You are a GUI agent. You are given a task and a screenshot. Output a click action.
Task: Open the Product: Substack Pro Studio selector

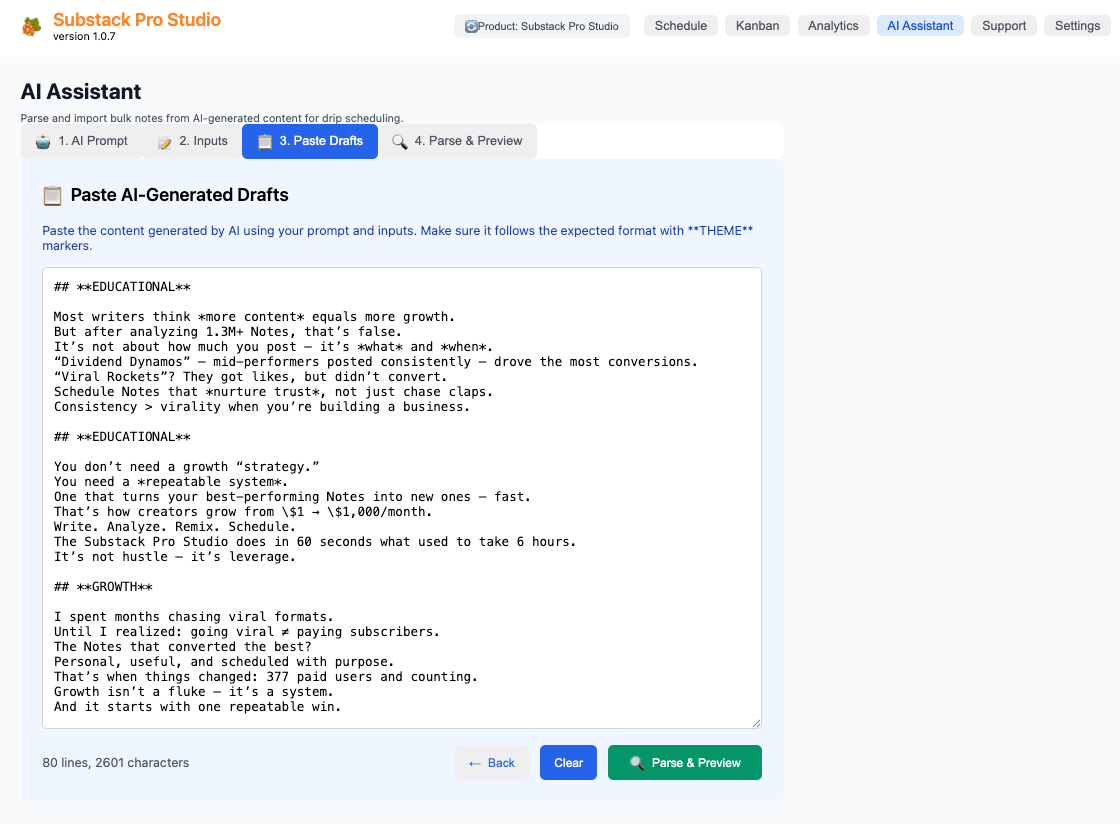pos(542,26)
